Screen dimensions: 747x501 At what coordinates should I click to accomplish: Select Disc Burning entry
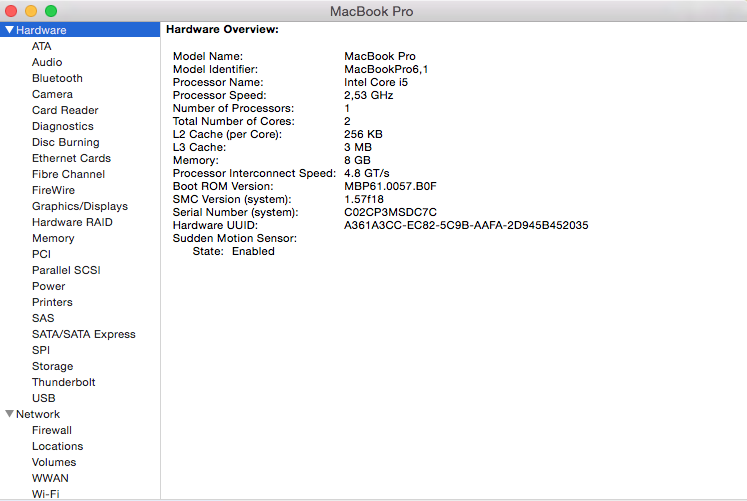(x=66, y=142)
